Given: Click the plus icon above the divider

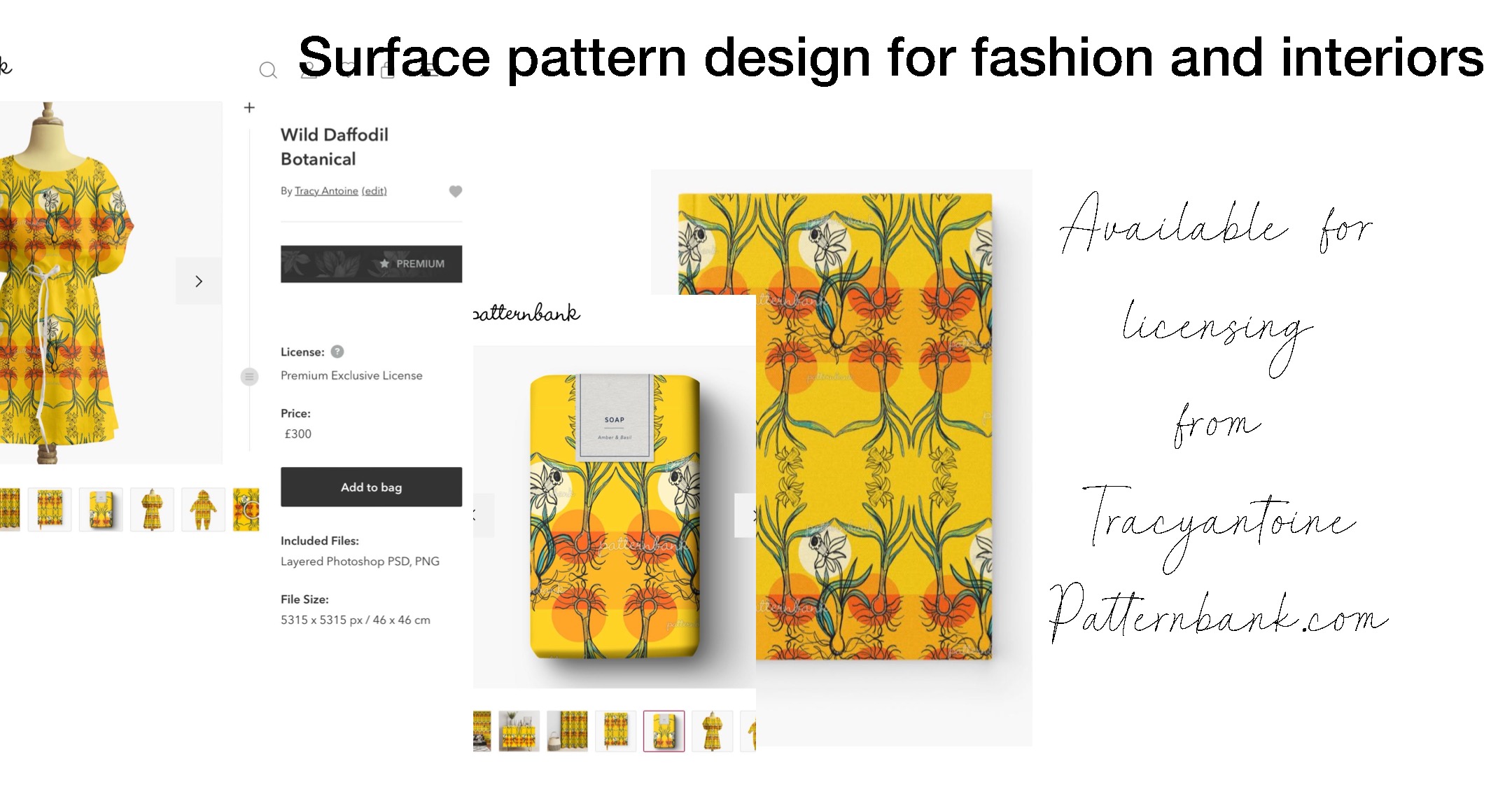Looking at the screenshot, I should pos(249,108).
